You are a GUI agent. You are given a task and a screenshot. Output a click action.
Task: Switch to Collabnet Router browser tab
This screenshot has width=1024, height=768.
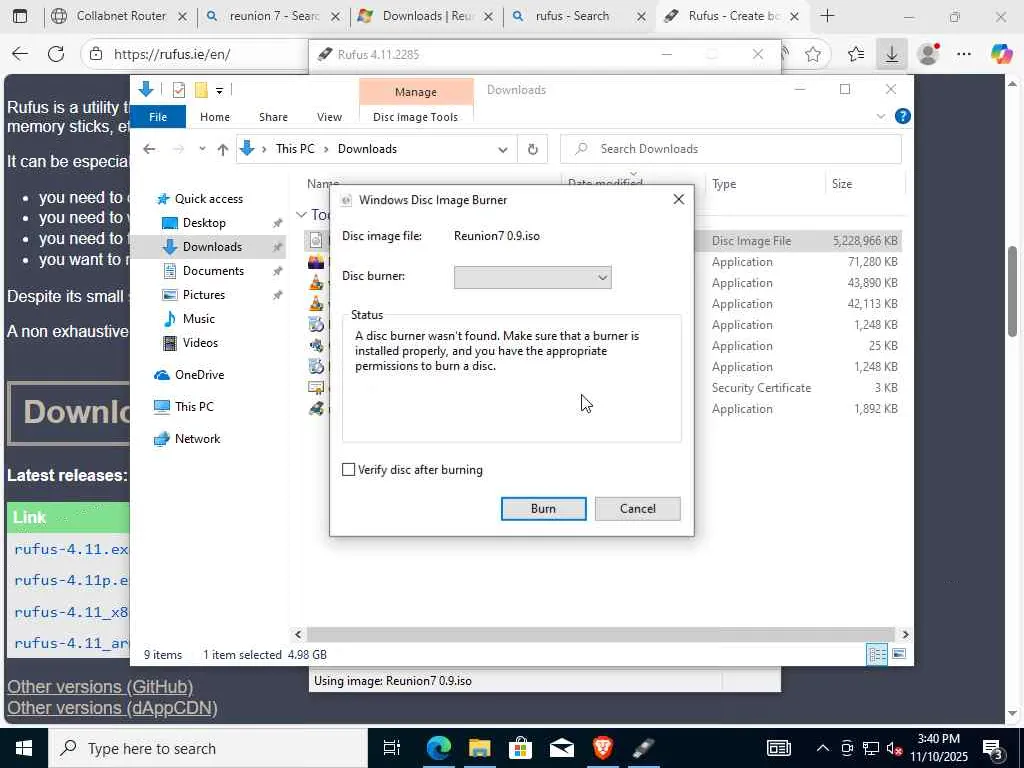(121, 16)
